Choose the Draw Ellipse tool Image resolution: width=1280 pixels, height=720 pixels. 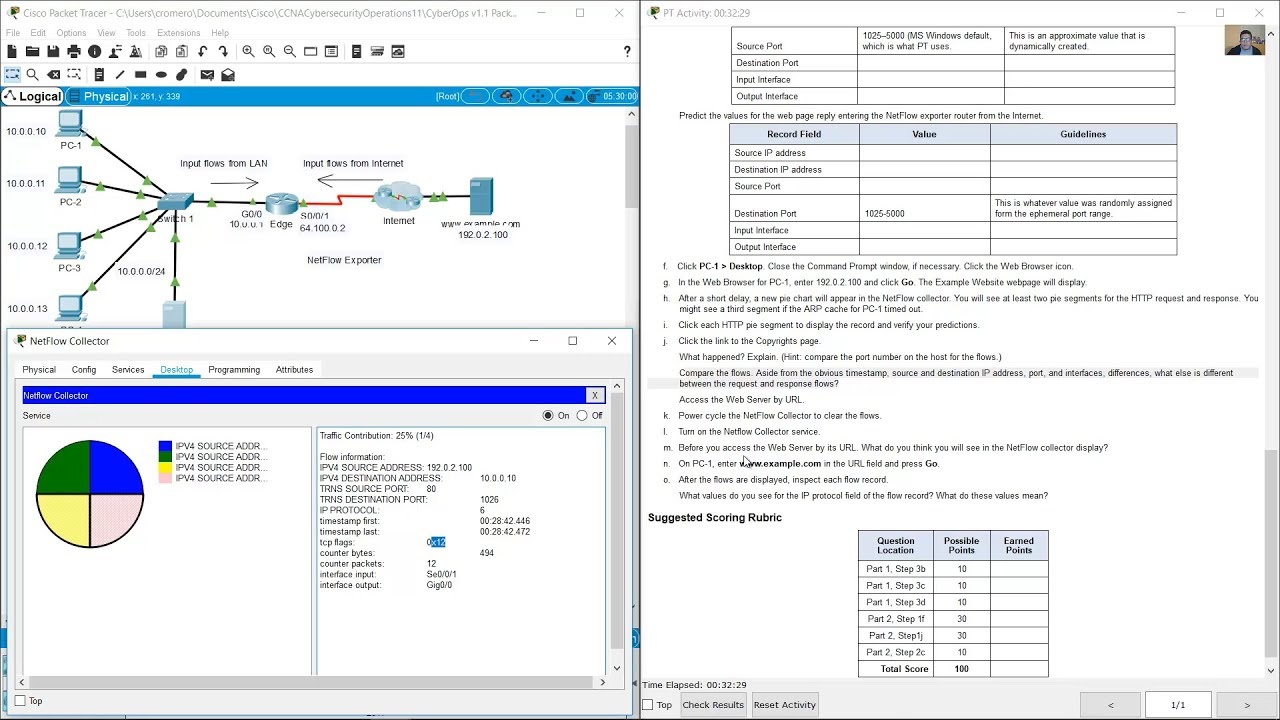coord(161,74)
